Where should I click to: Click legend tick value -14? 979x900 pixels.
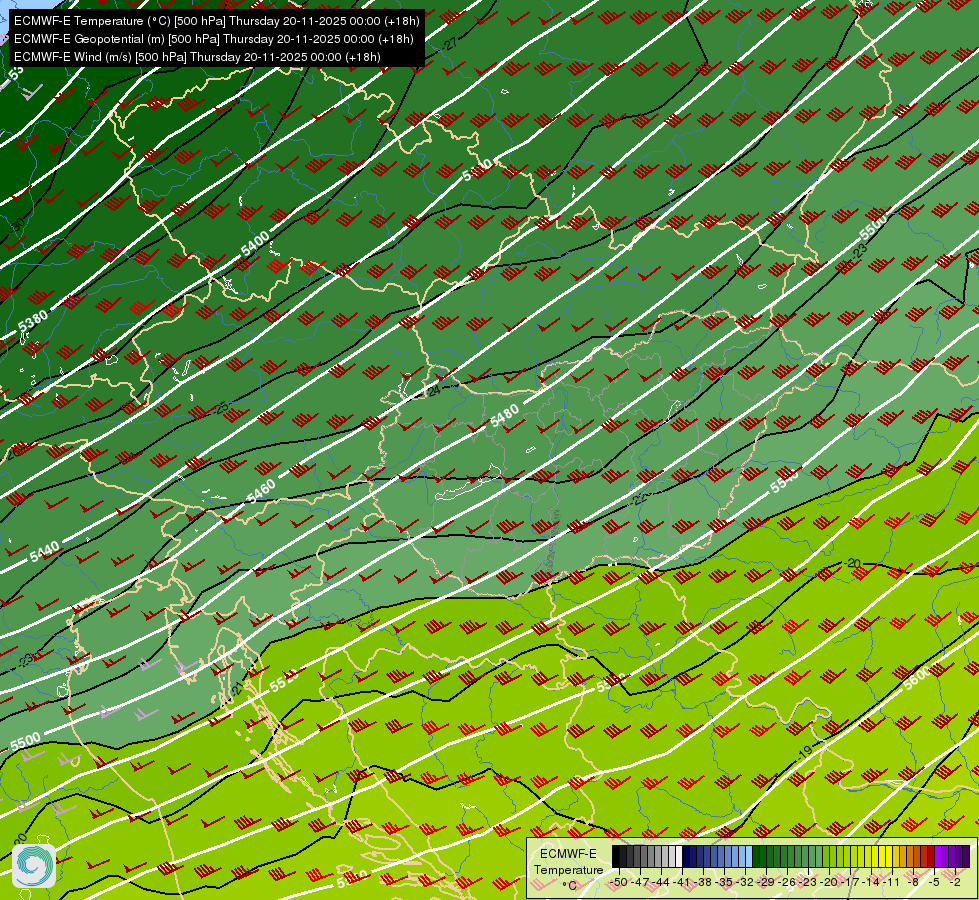click(x=872, y=883)
